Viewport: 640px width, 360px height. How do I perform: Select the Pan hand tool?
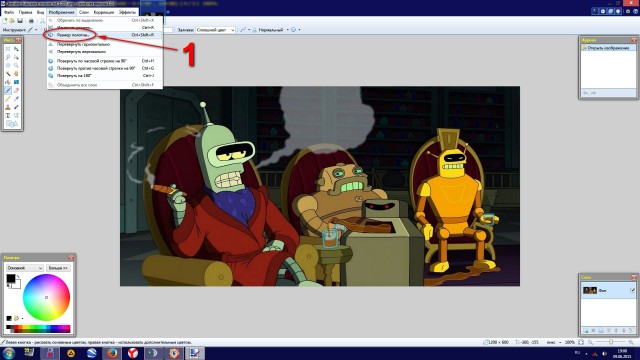16,74
